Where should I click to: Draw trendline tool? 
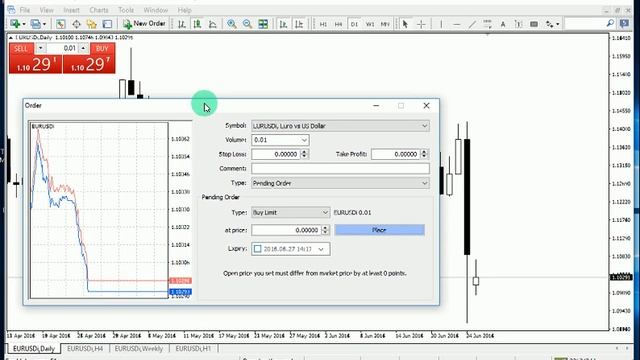[x=472, y=24]
